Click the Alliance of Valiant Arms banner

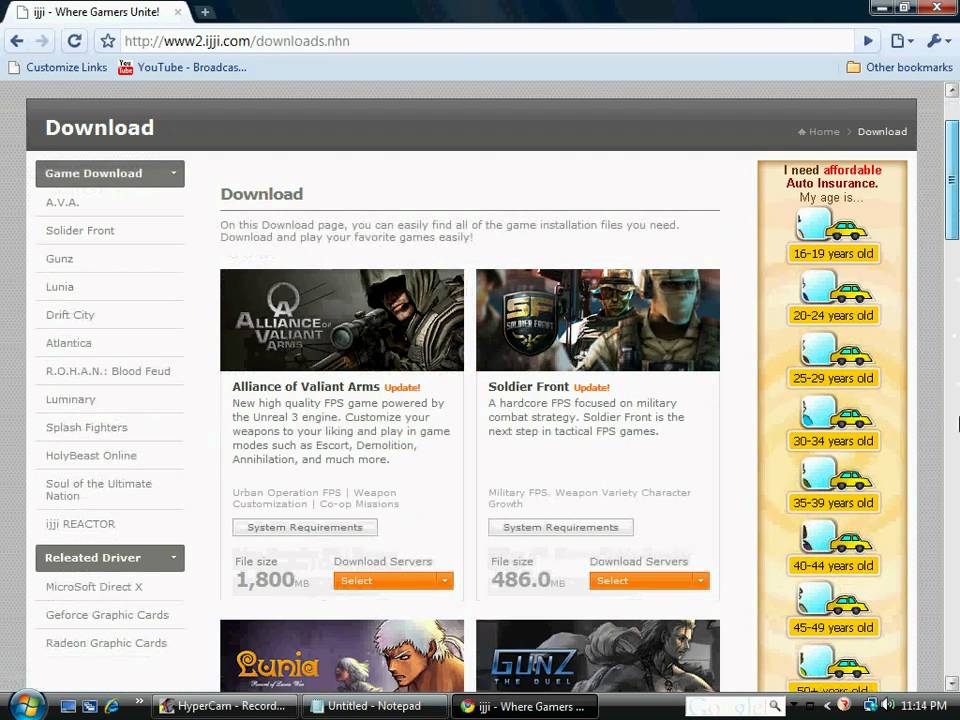click(x=342, y=320)
